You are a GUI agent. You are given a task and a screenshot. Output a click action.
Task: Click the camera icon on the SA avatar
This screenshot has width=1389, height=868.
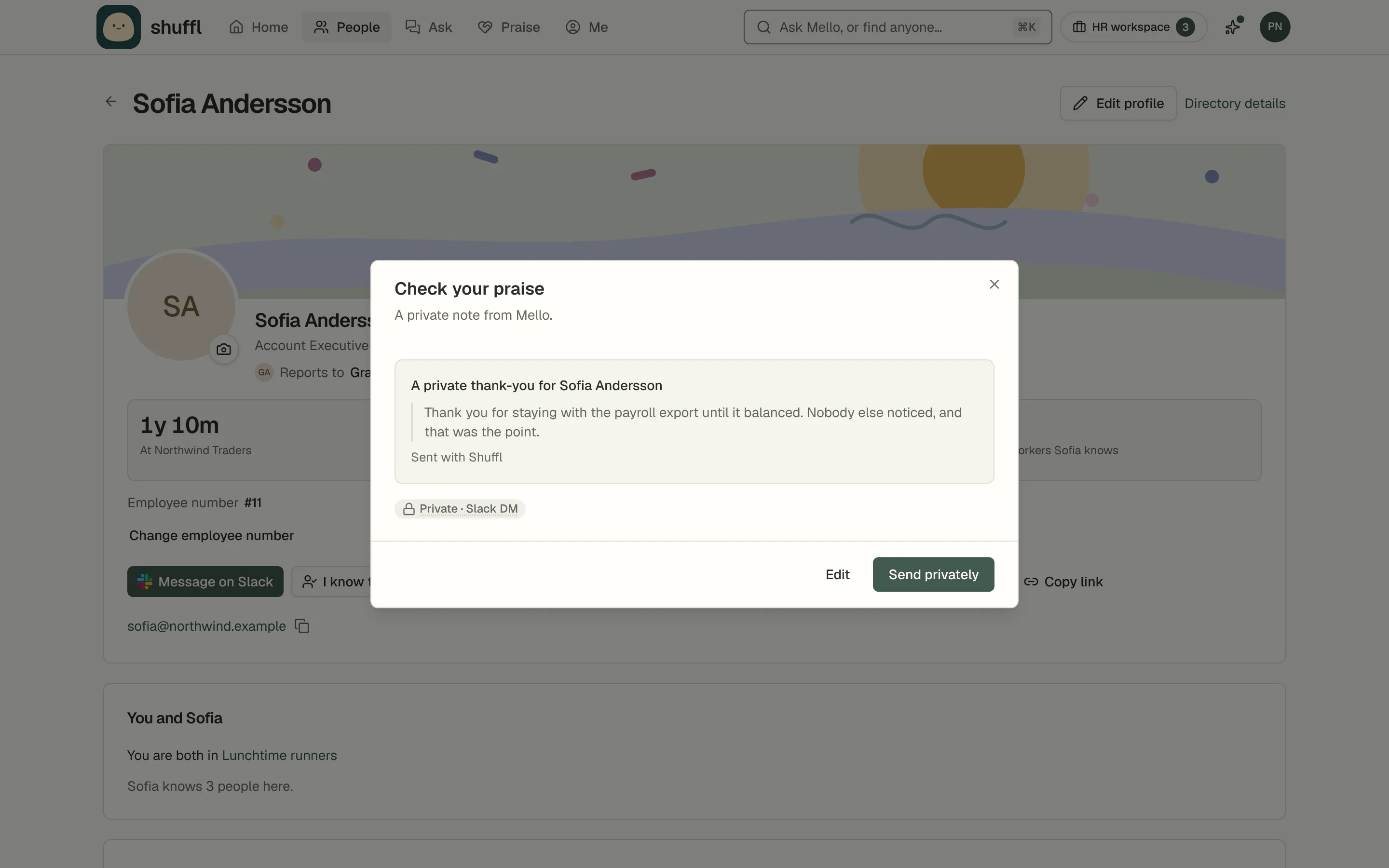pyautogui.click(x=224, y=349)
